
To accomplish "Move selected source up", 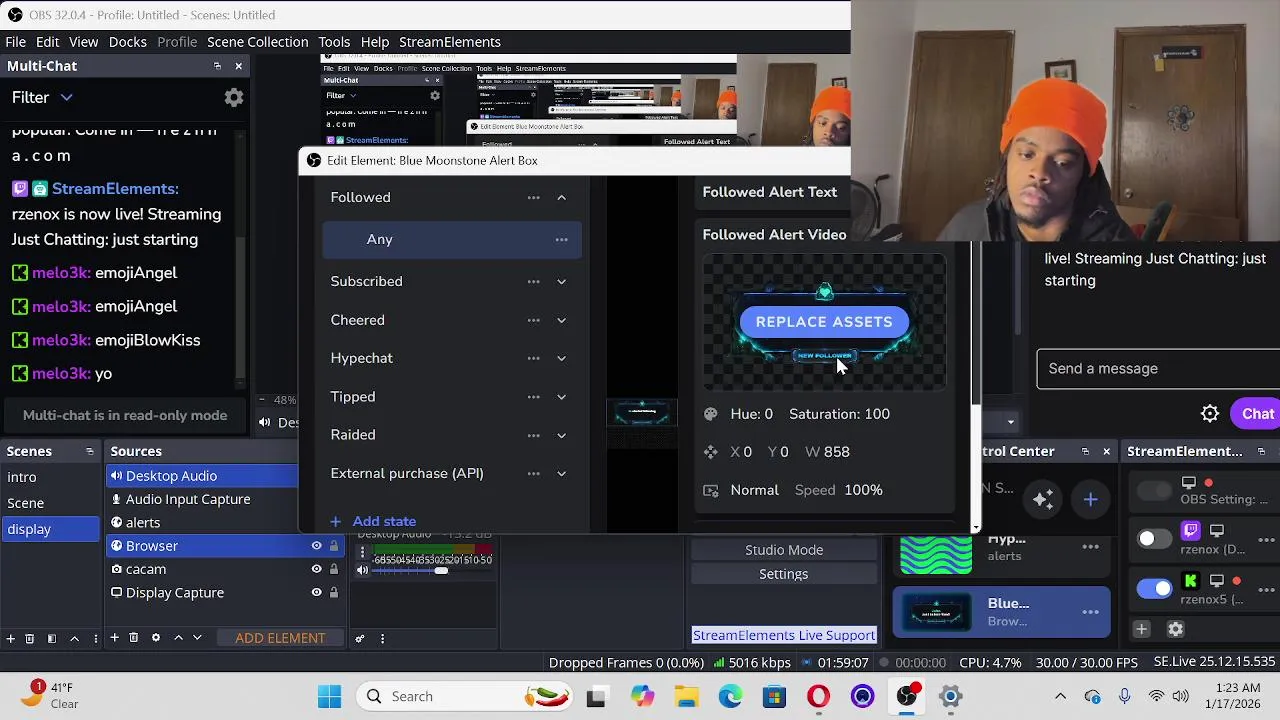I will pyautogui.click(x=178, y=638).
